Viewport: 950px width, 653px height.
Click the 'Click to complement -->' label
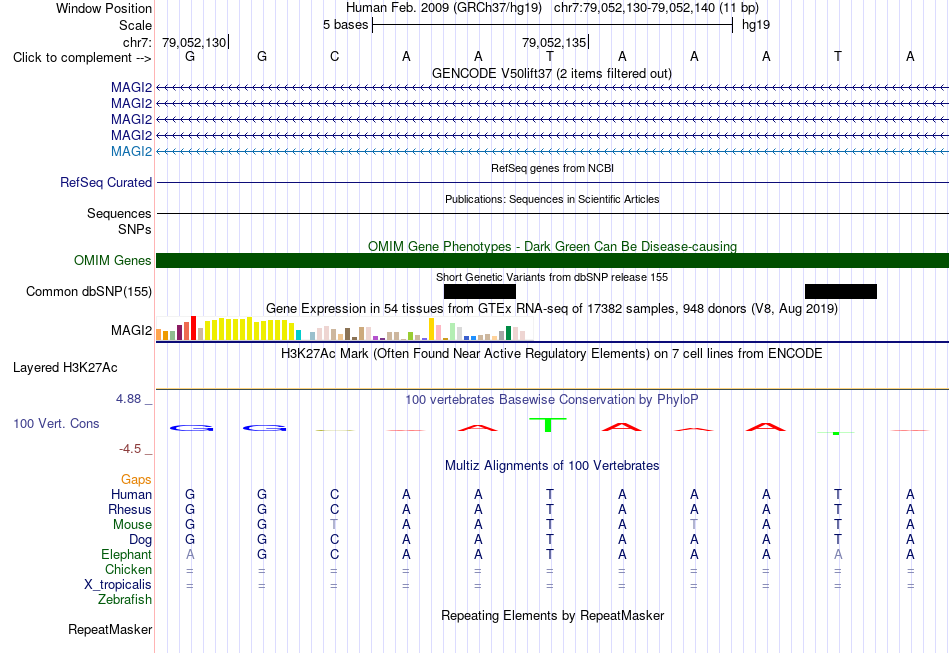(x=82, y=58)
